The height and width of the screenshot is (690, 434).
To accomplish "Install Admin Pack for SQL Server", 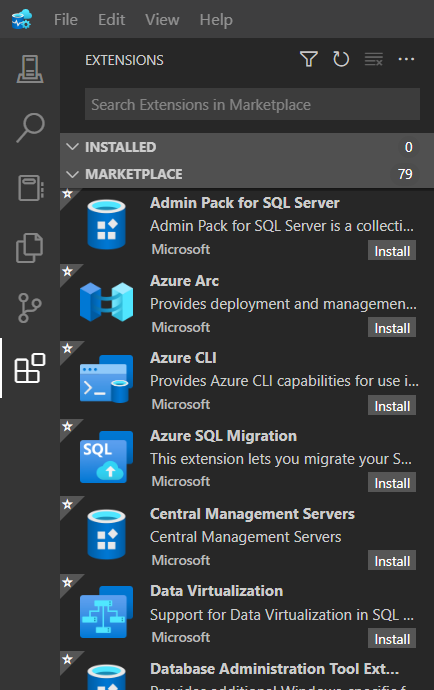I will pyautogui.click(x=392, y=251).
